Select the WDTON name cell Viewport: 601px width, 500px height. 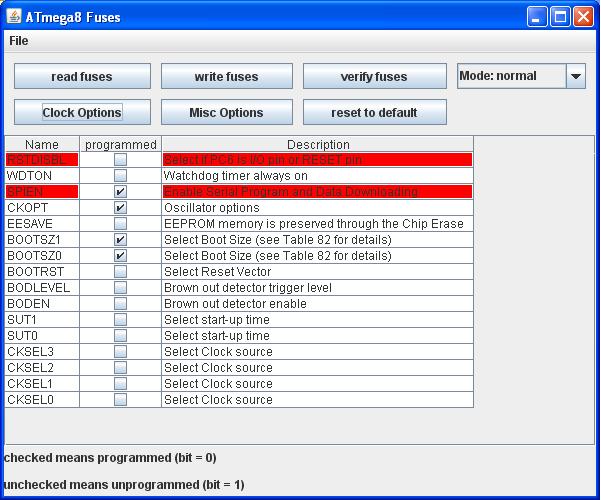click(x=42, y=176)
